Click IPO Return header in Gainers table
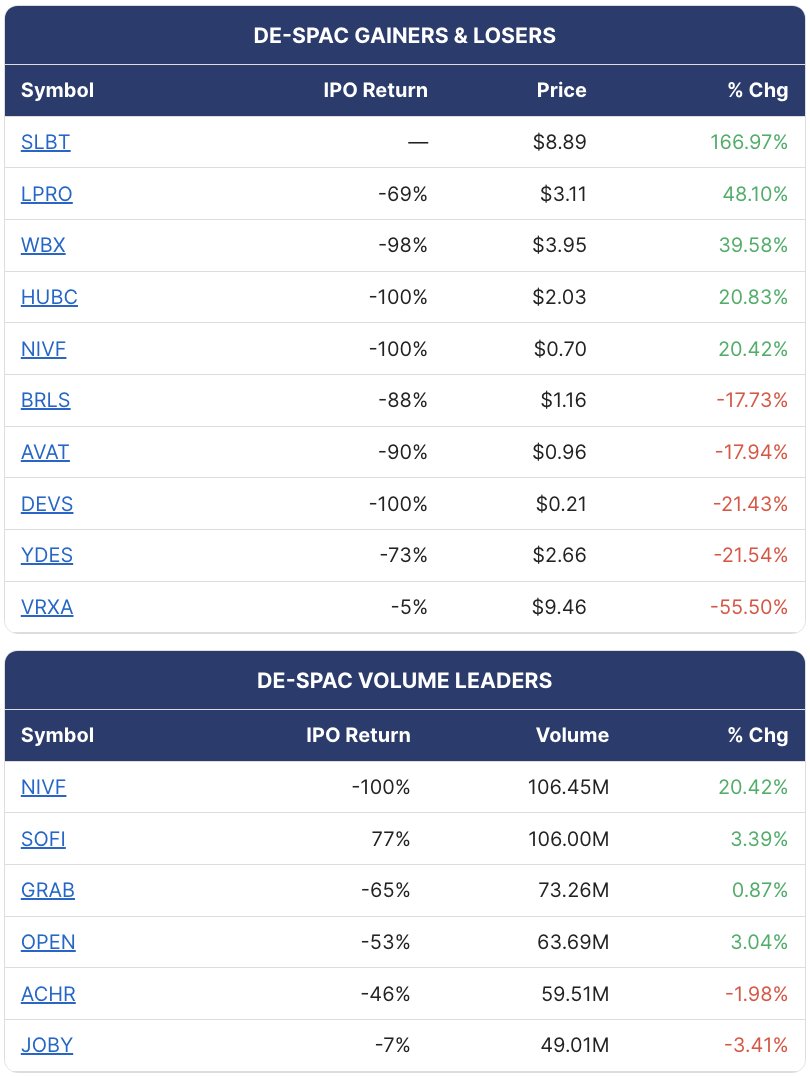Viewport: 810px width, 1076px height. [375, 90]
